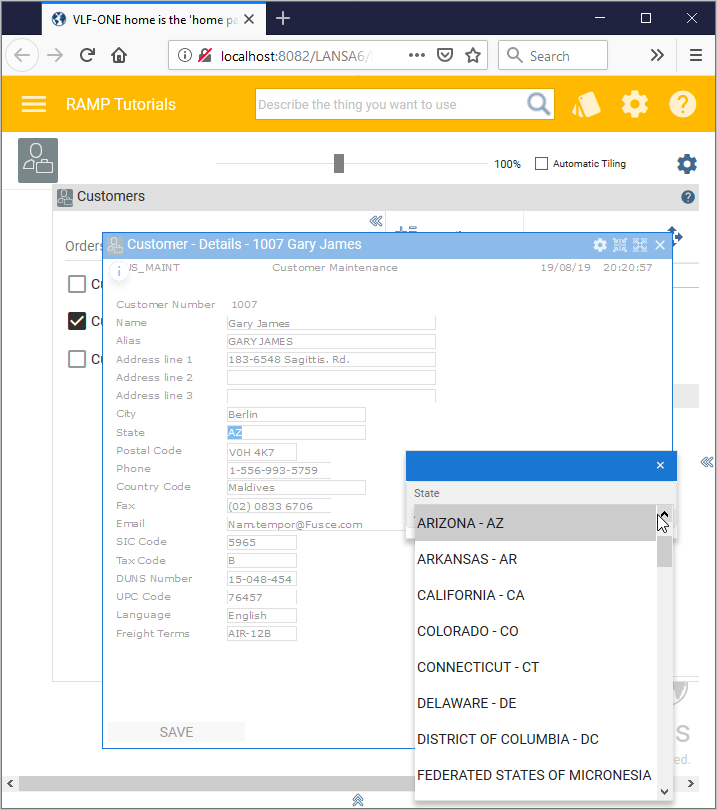
Task: Open the themes swatch icon in header
Action: click(x=586, y=104)
